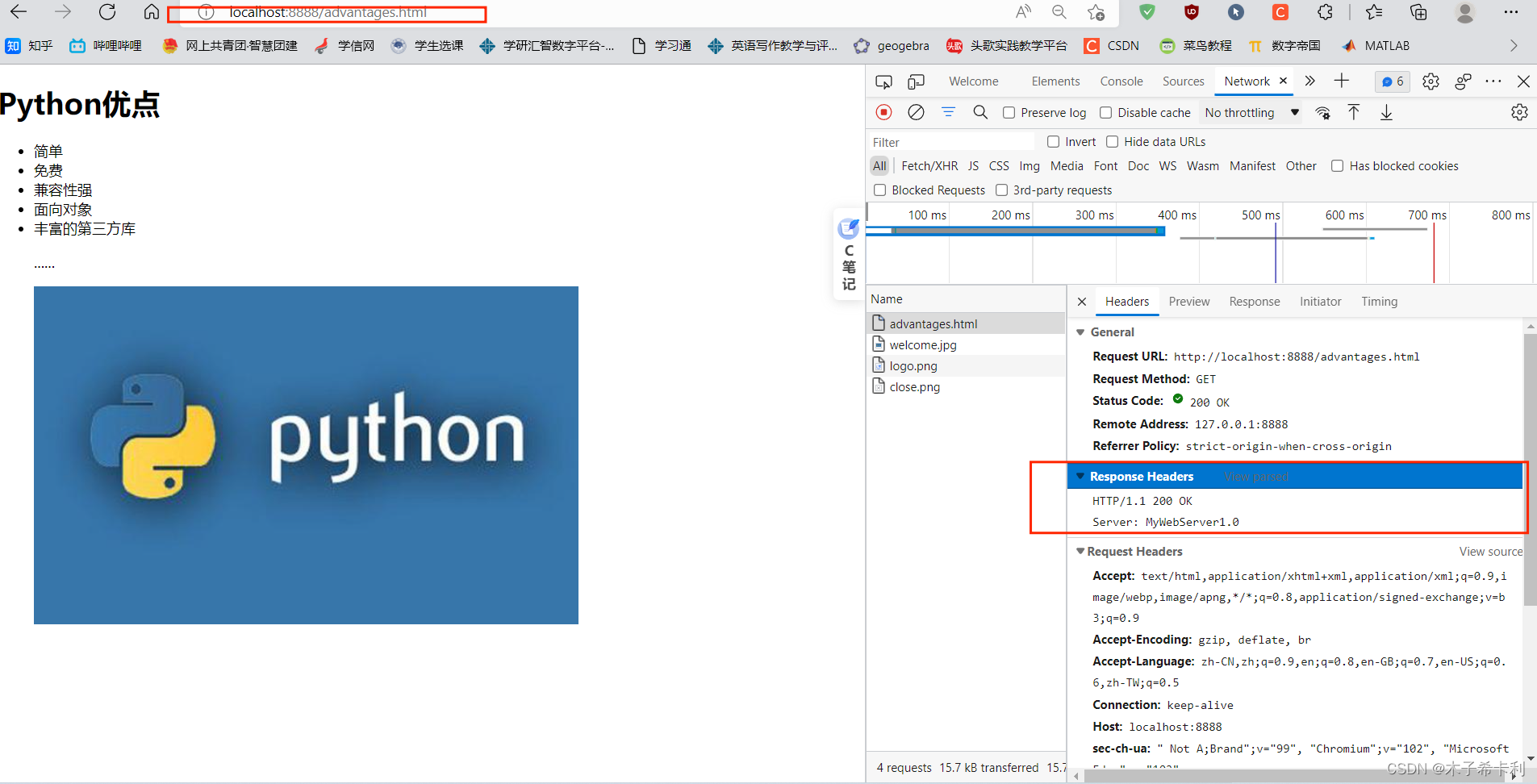Stop recording network log
Viewport: 1537px width, 784px height.
[x=884, y=112]
